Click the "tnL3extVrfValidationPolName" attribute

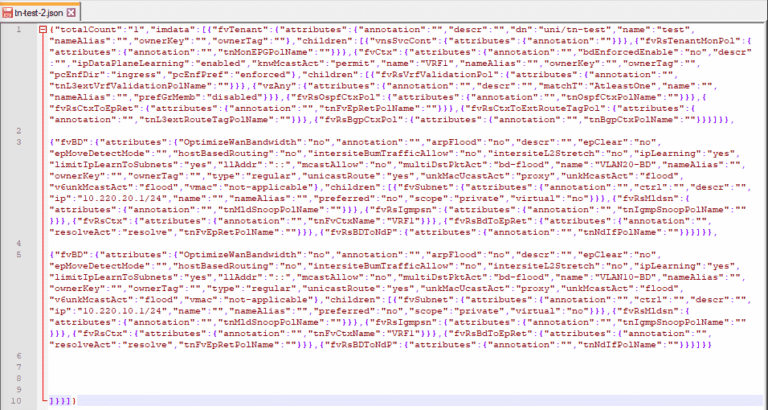point(131,86)
